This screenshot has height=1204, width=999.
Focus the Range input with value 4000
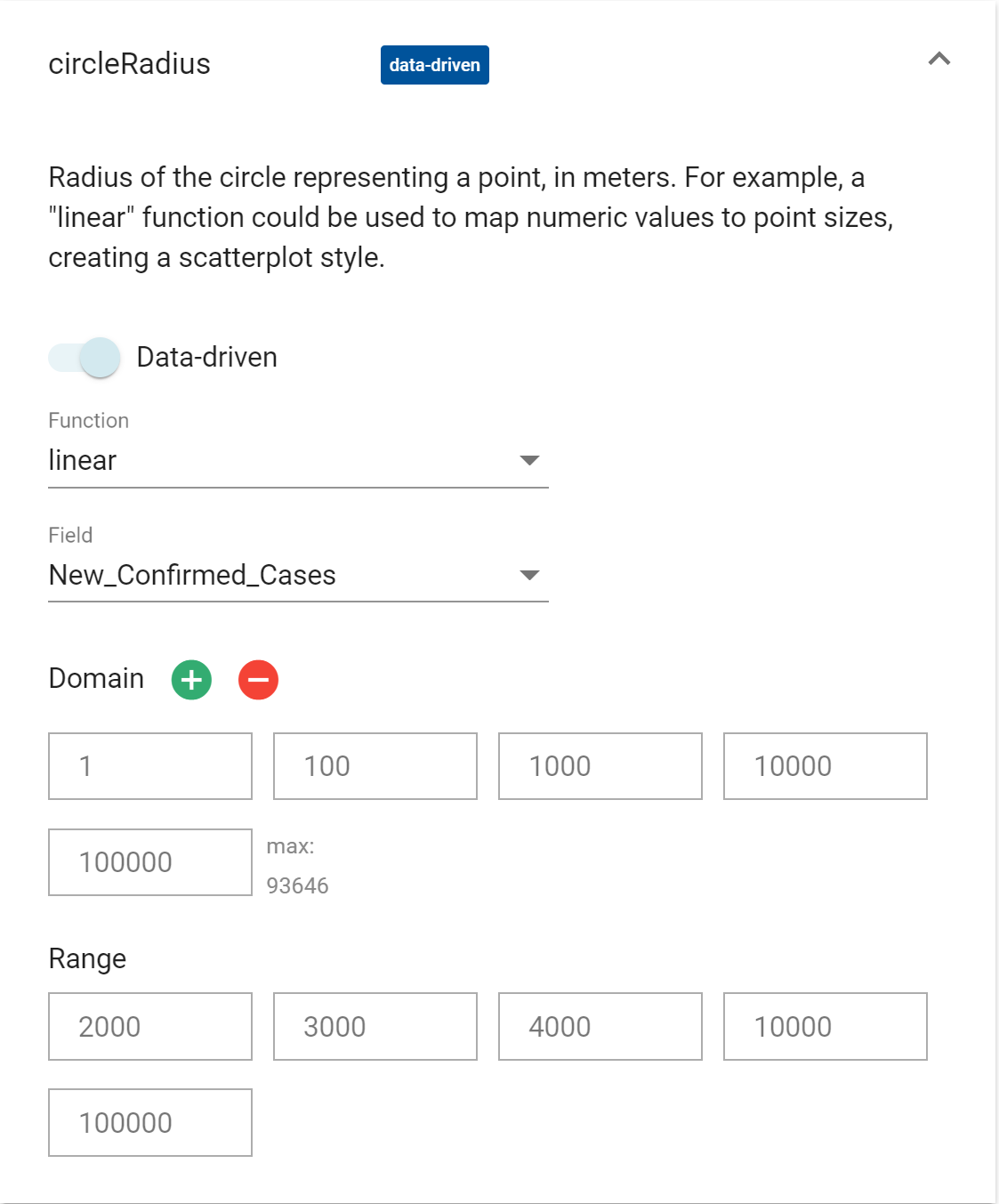click(600, 1027)
